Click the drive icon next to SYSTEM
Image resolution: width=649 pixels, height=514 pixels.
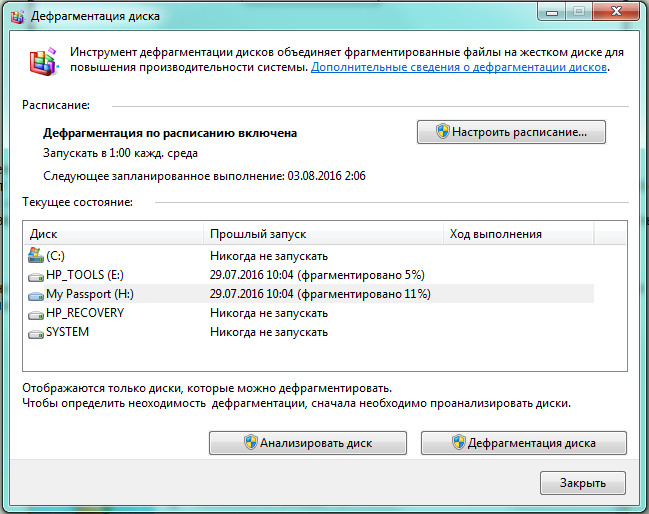pos(36,334)
